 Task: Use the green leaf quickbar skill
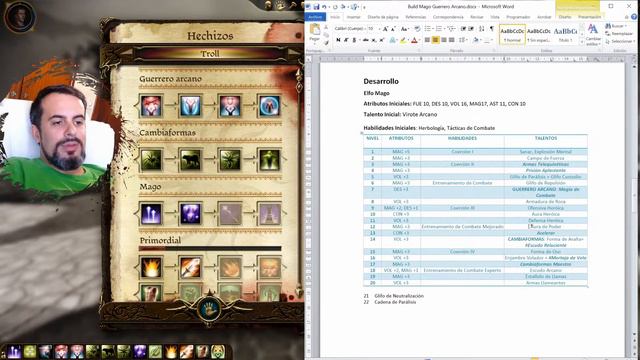pyautogui.click(x=155, y=351)
